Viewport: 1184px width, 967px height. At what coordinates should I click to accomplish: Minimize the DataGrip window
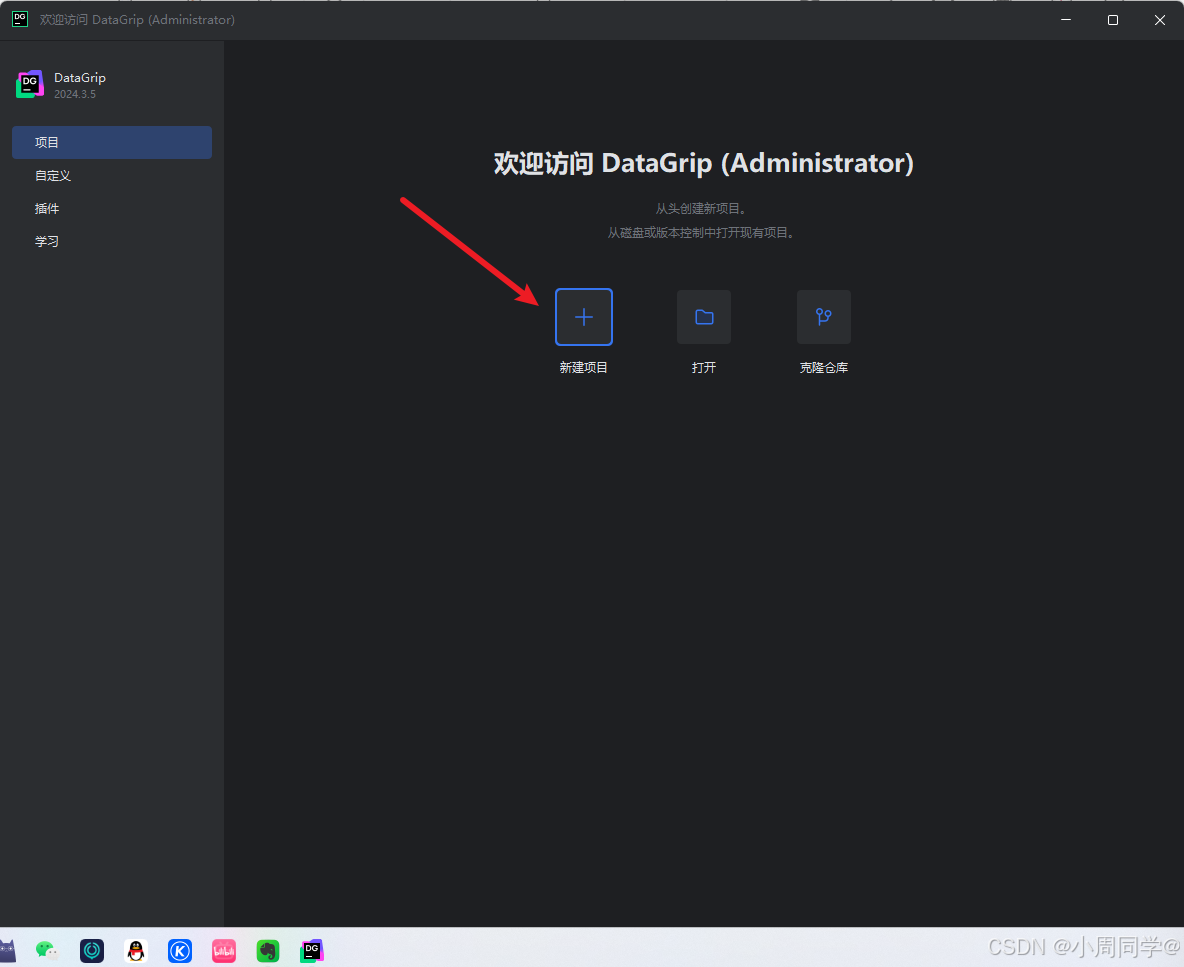coord(1066,20)
